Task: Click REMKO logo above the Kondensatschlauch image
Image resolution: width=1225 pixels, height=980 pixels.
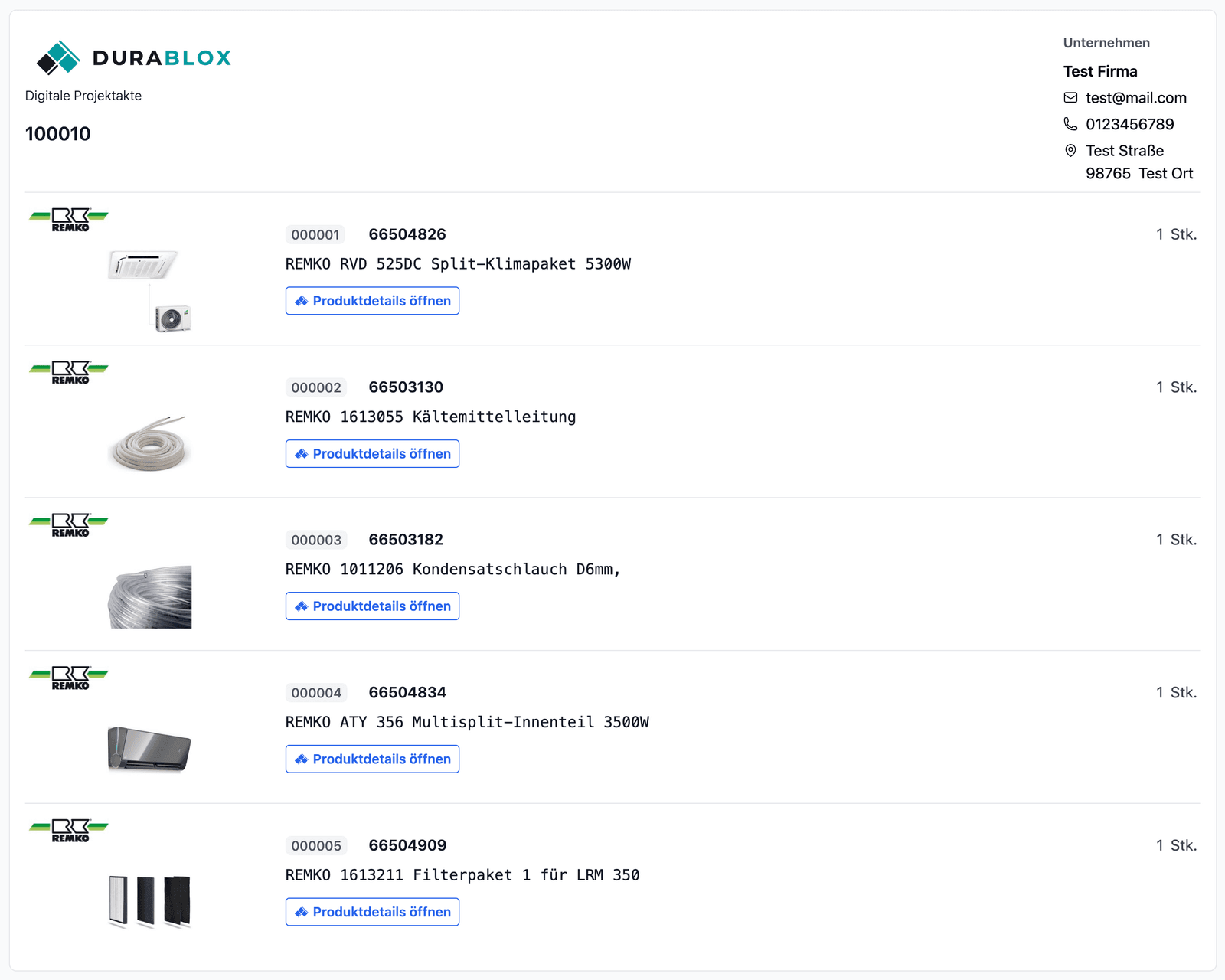Action: (x=69, y=524)
